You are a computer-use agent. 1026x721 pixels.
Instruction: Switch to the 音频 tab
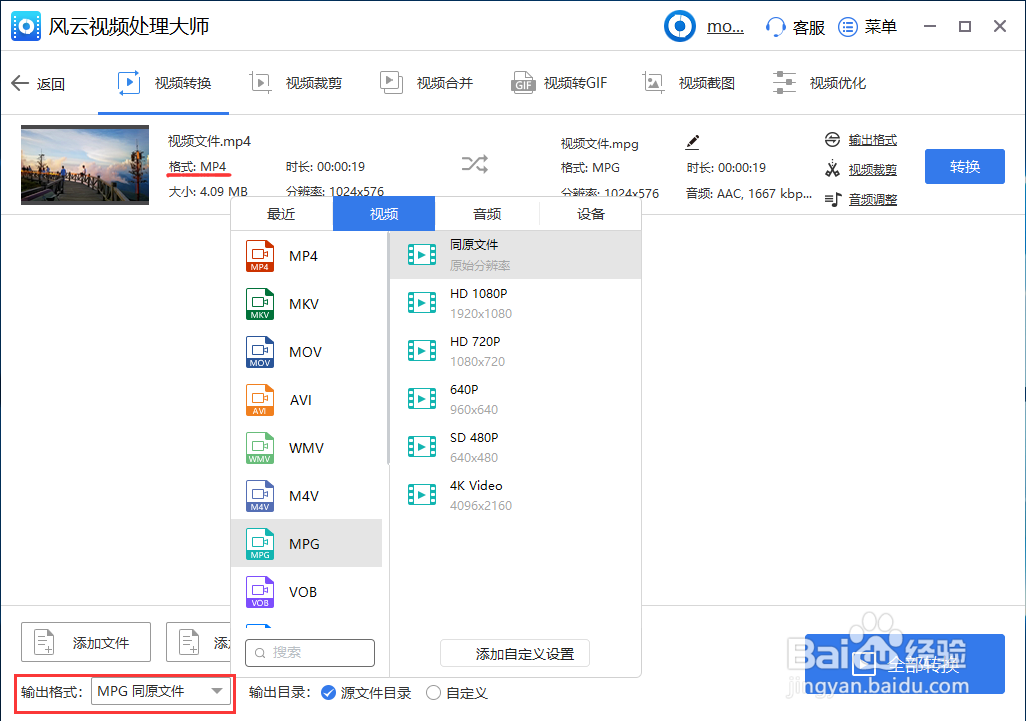pos(486,213)
